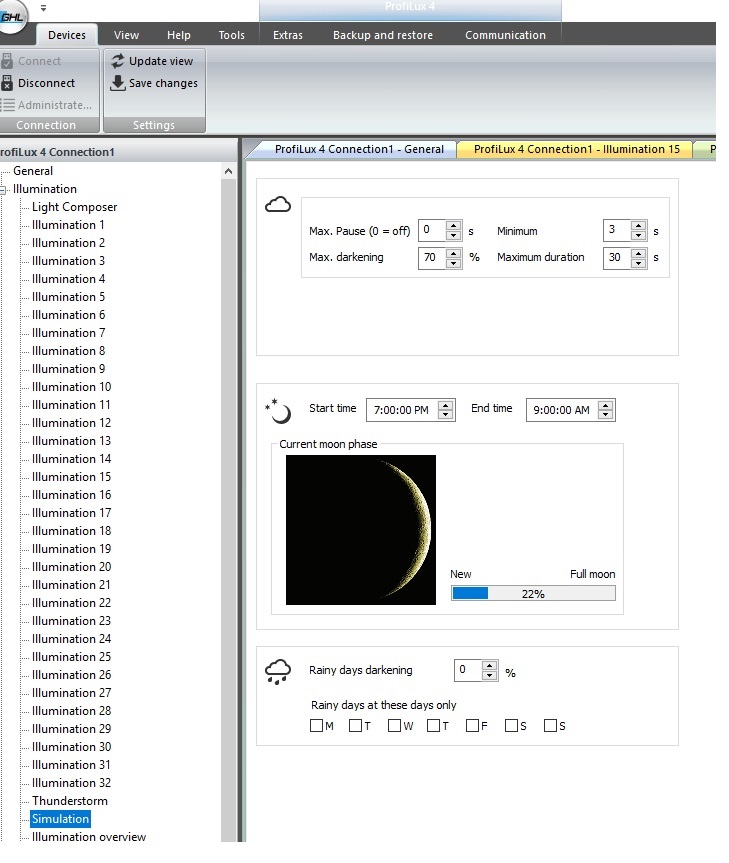The width and height of the screenshot is (729, 863).
Task: Switch to ProfiLux 4 Connection1 - General tab
Action: coord(359,149)
